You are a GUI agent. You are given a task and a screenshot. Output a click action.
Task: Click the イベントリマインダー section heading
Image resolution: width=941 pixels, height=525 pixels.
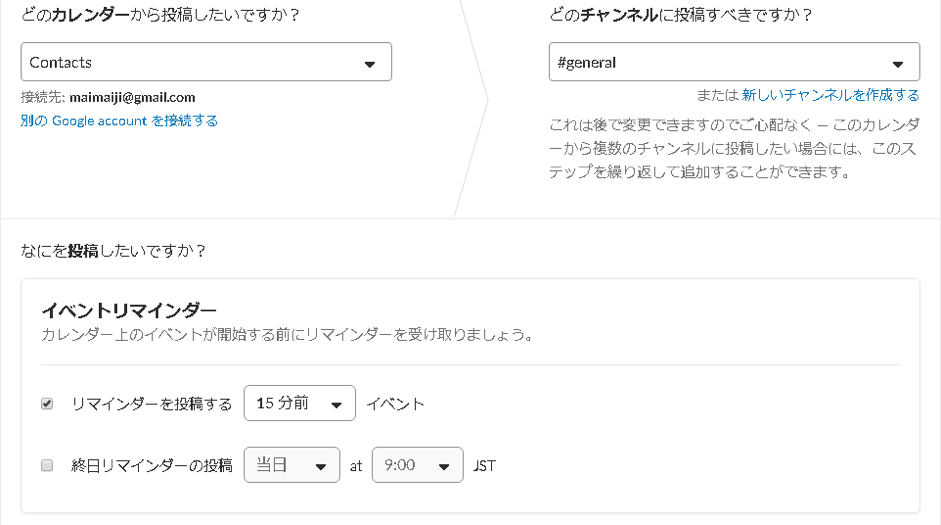pyautogui.click(x=128, y=310)
